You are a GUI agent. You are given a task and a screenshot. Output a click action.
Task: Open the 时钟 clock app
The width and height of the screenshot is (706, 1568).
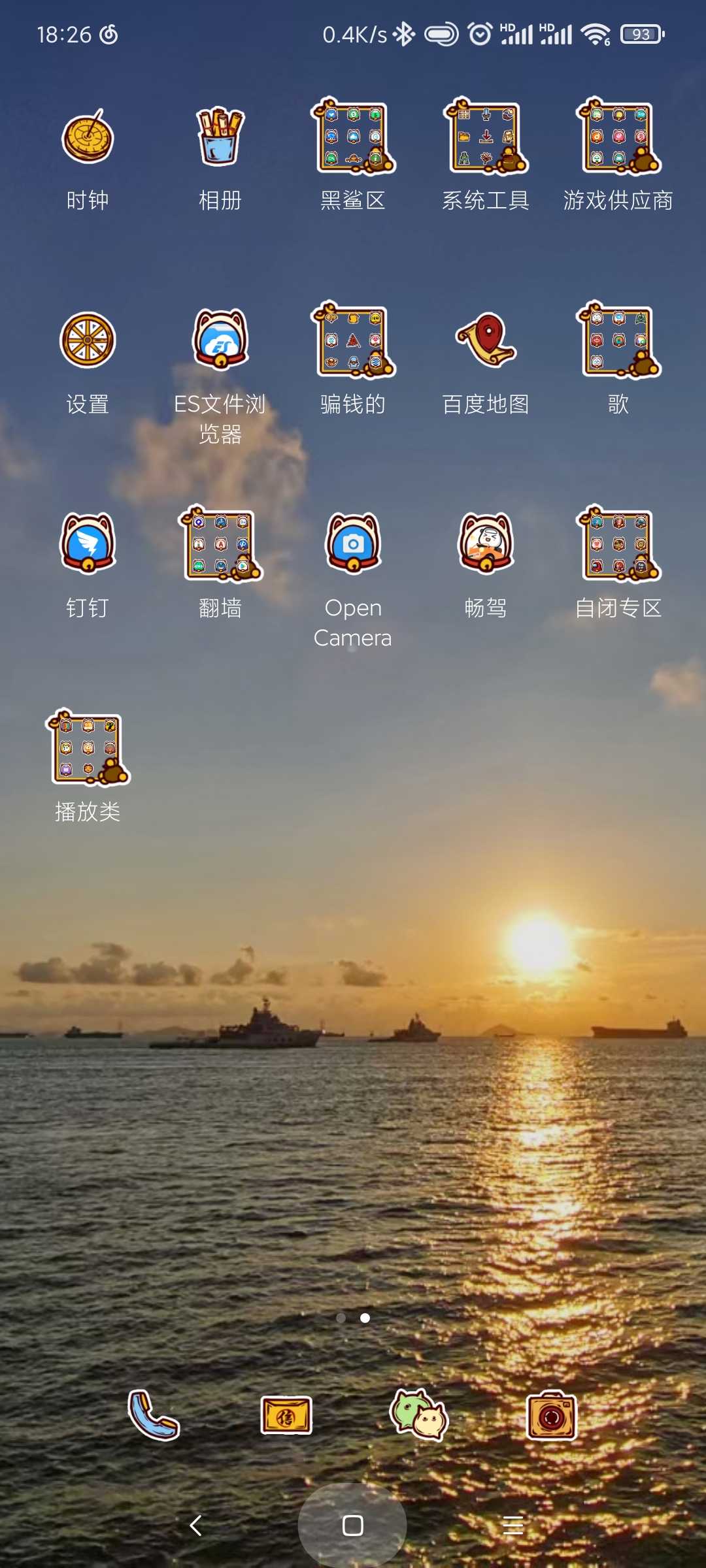pos(88,138)
